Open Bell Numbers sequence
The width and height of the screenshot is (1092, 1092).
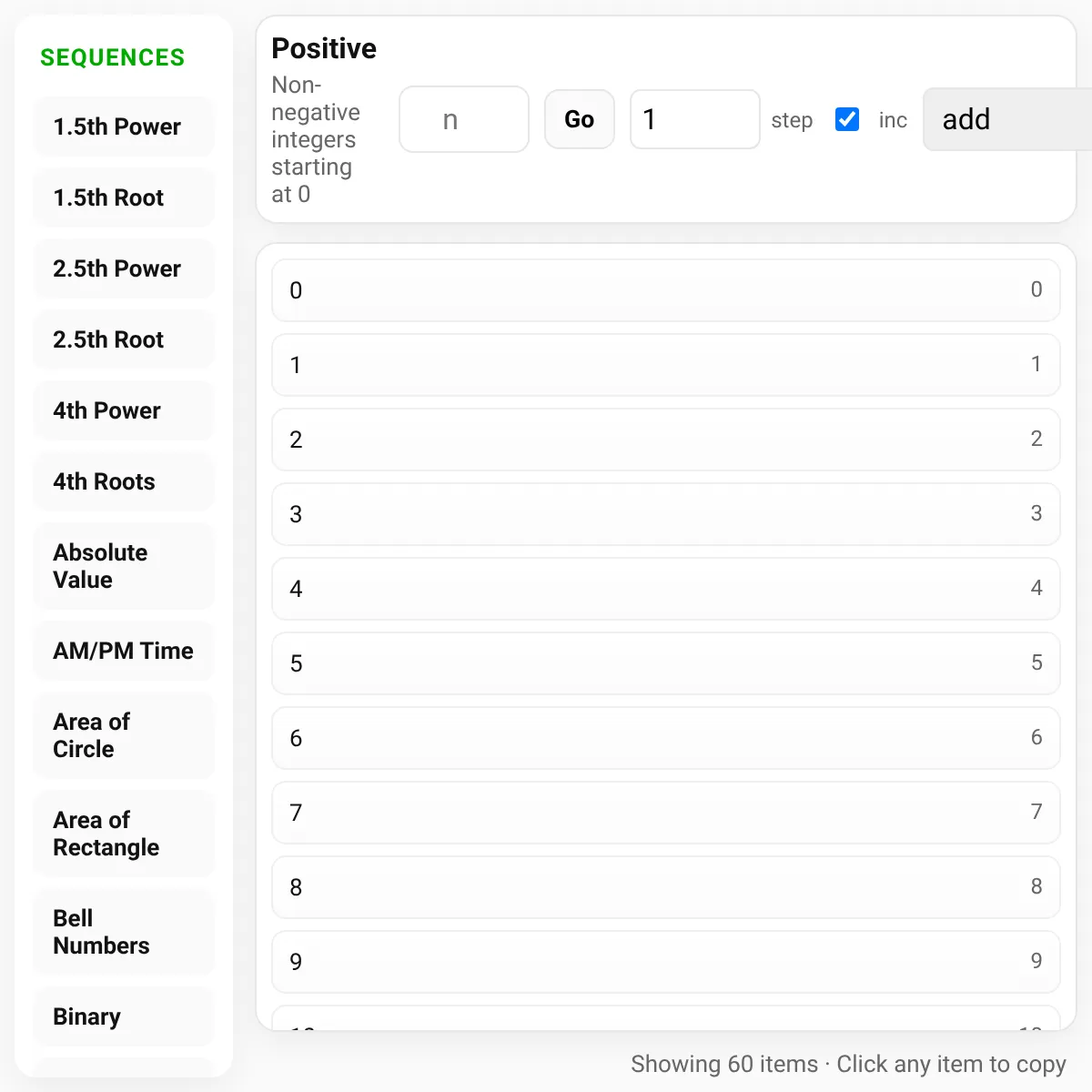[124, 932]
